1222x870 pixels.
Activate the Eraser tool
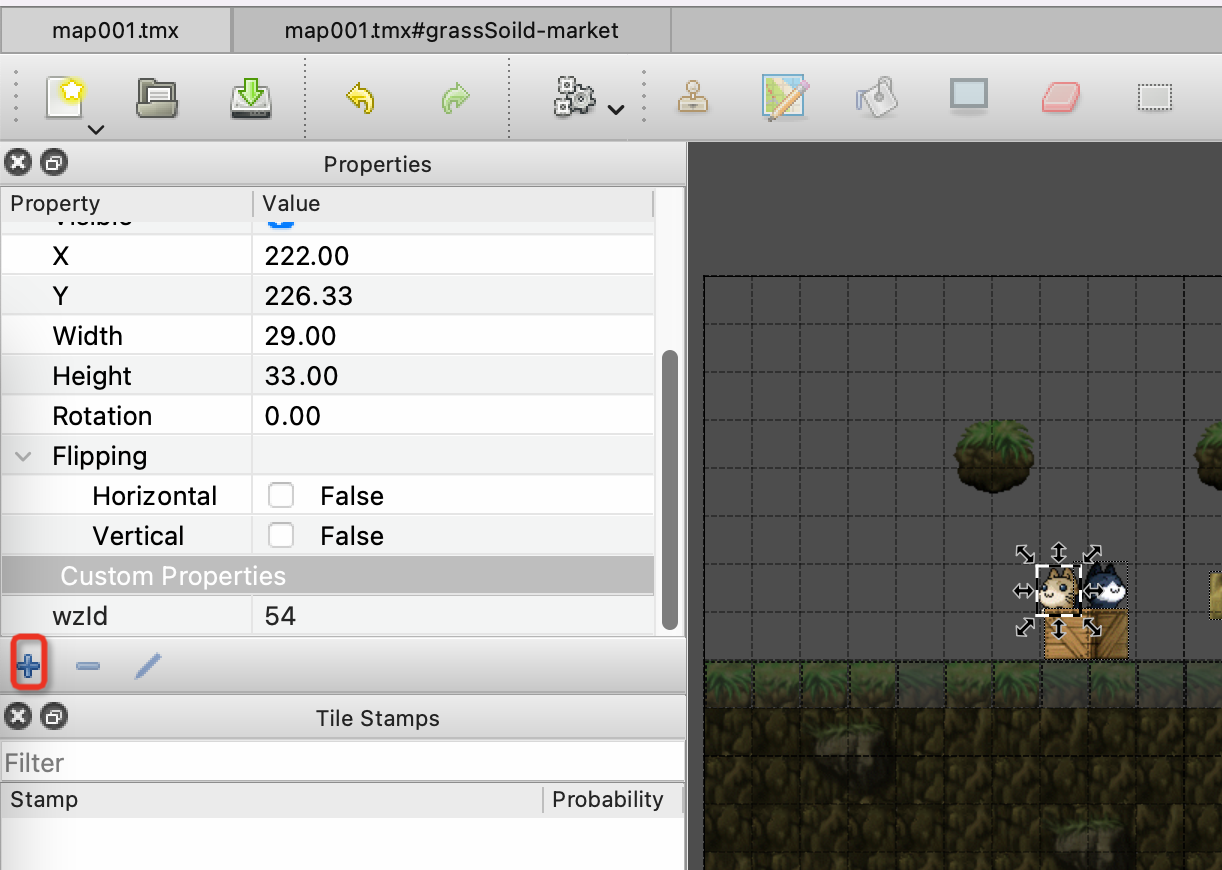pyautogui.click(x=1060, y=97)
